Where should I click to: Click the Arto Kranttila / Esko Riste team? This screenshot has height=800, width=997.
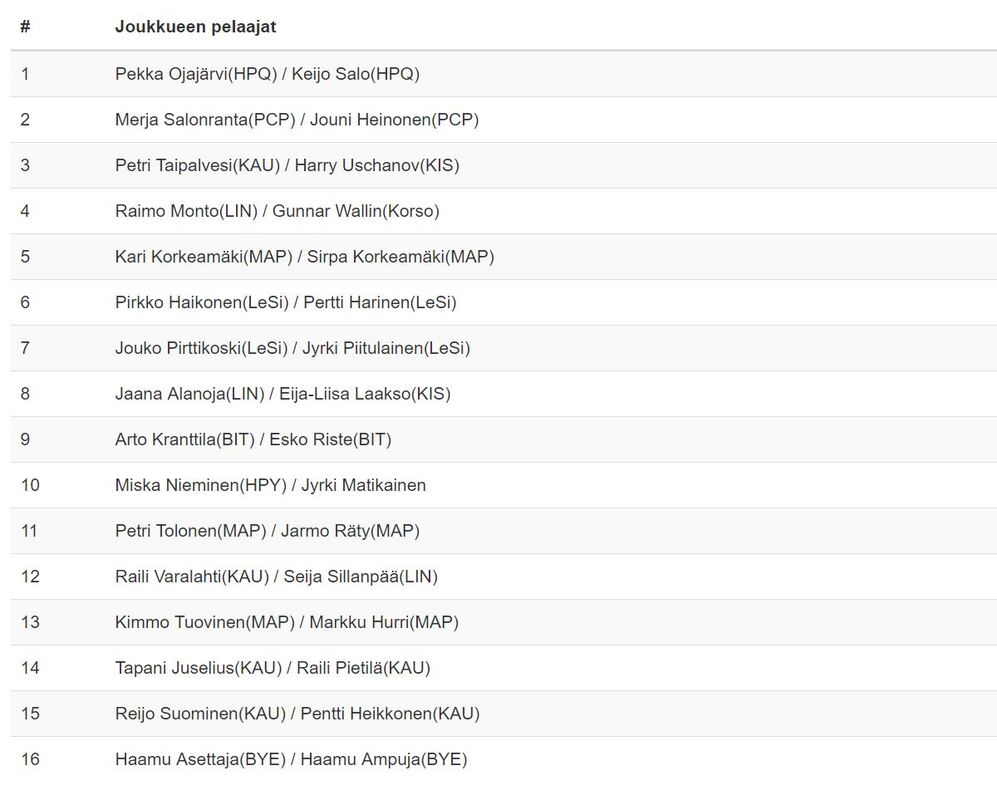[253, 440]
